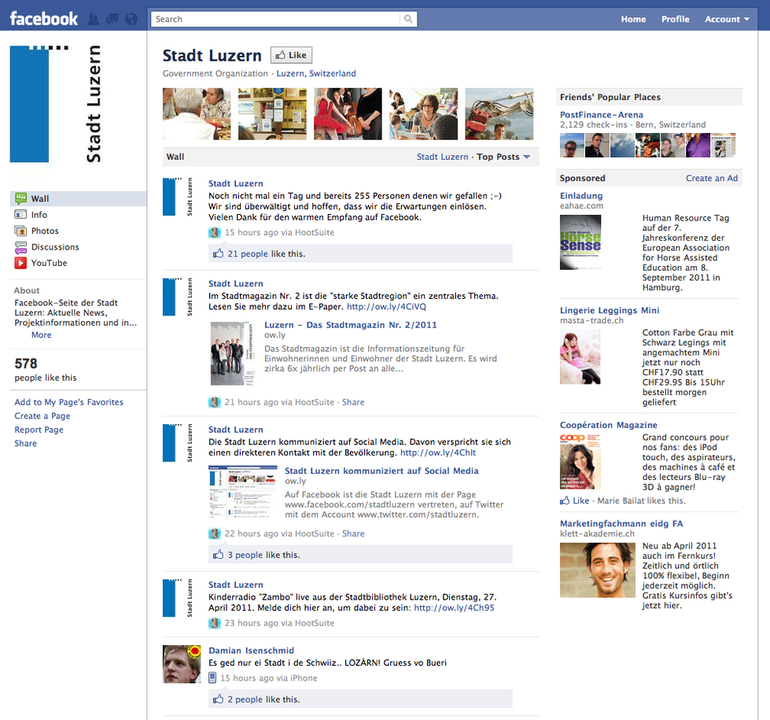Click Add to My Page's Favorites
The image size is (770, 720).
pyautogui.click(x=69, y=402)
